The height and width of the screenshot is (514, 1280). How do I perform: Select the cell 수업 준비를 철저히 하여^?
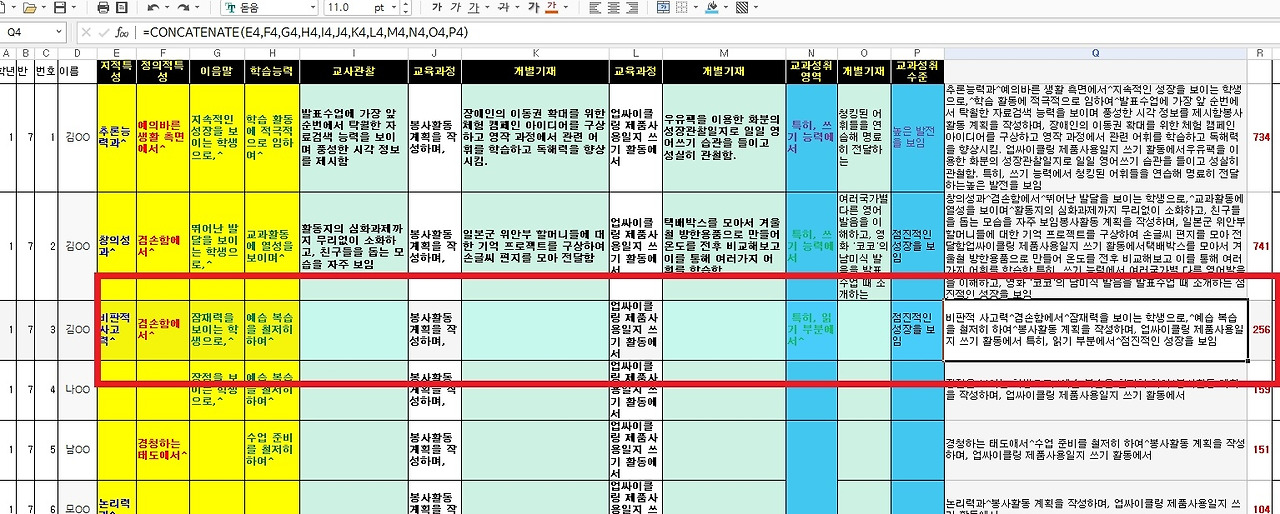pyautogui.click(x=272, y=449)
